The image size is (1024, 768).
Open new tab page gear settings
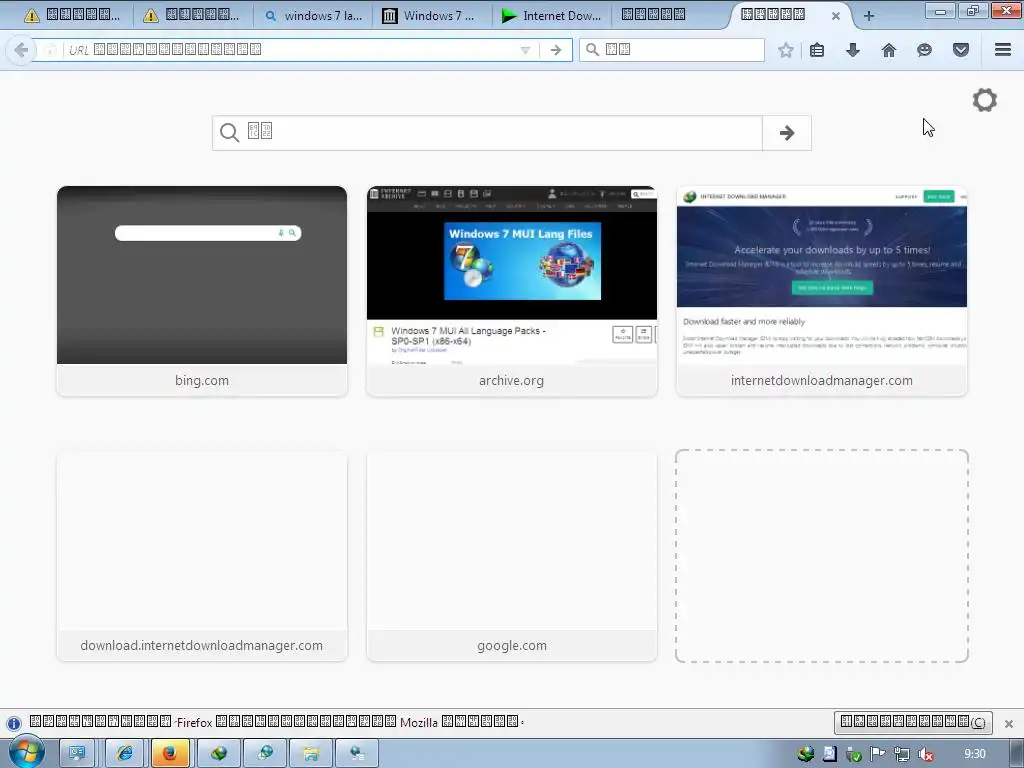point(985,100)
